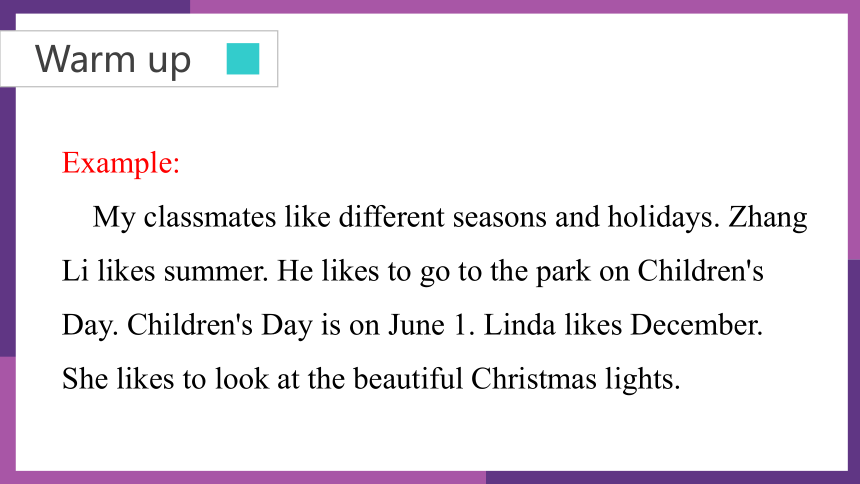Click the word June in third line
Viewport: 860px width, 484px height.
[416, 324]
